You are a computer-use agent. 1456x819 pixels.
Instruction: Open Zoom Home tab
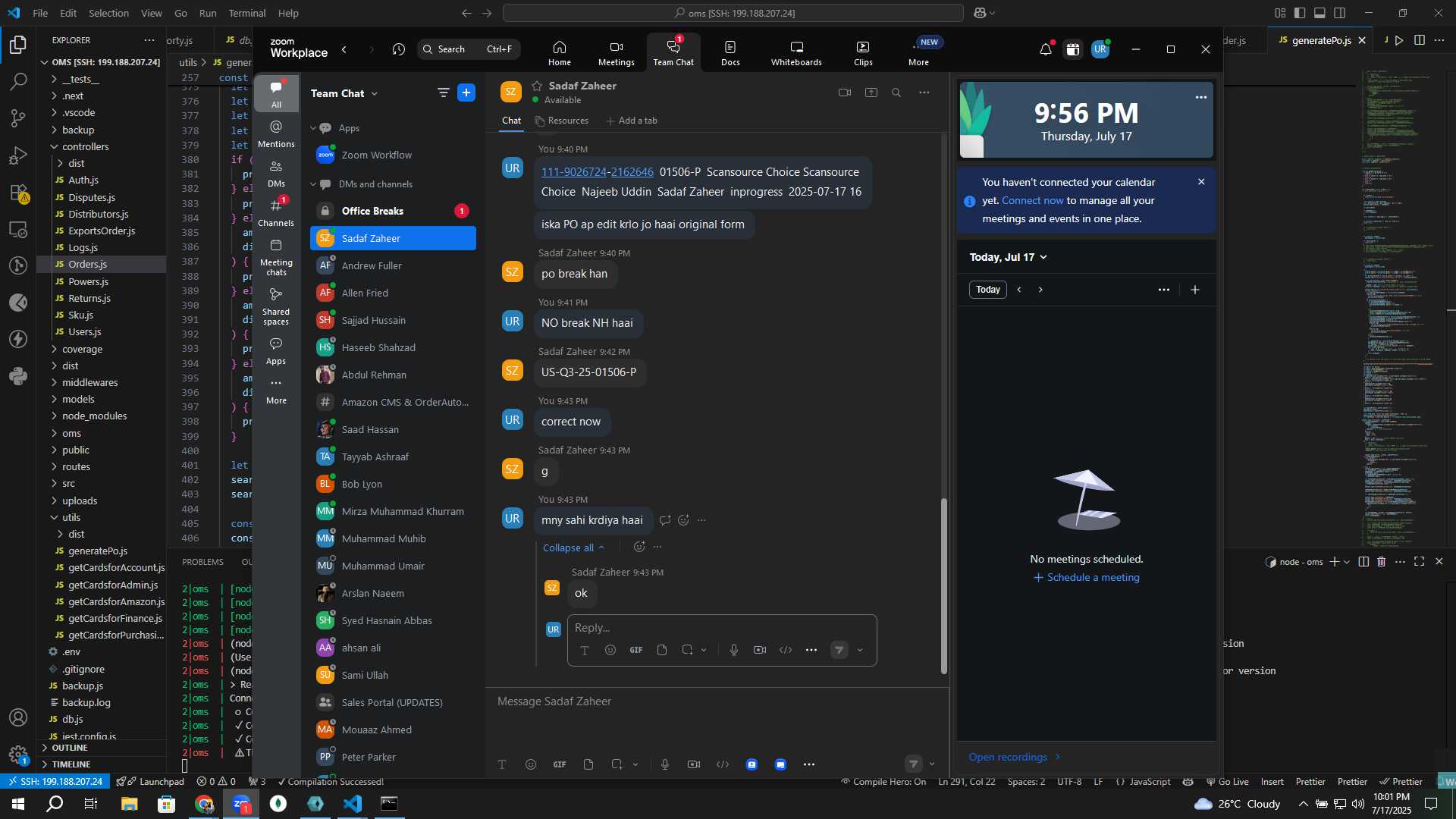559,52
